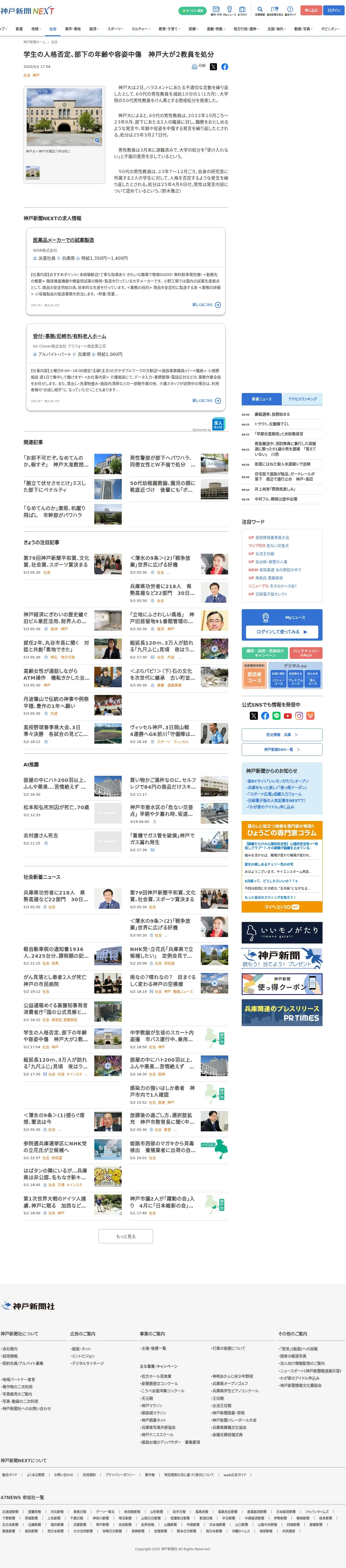
Task: Open official Facebook page in sidebar
Action: (x=265, y=716)
